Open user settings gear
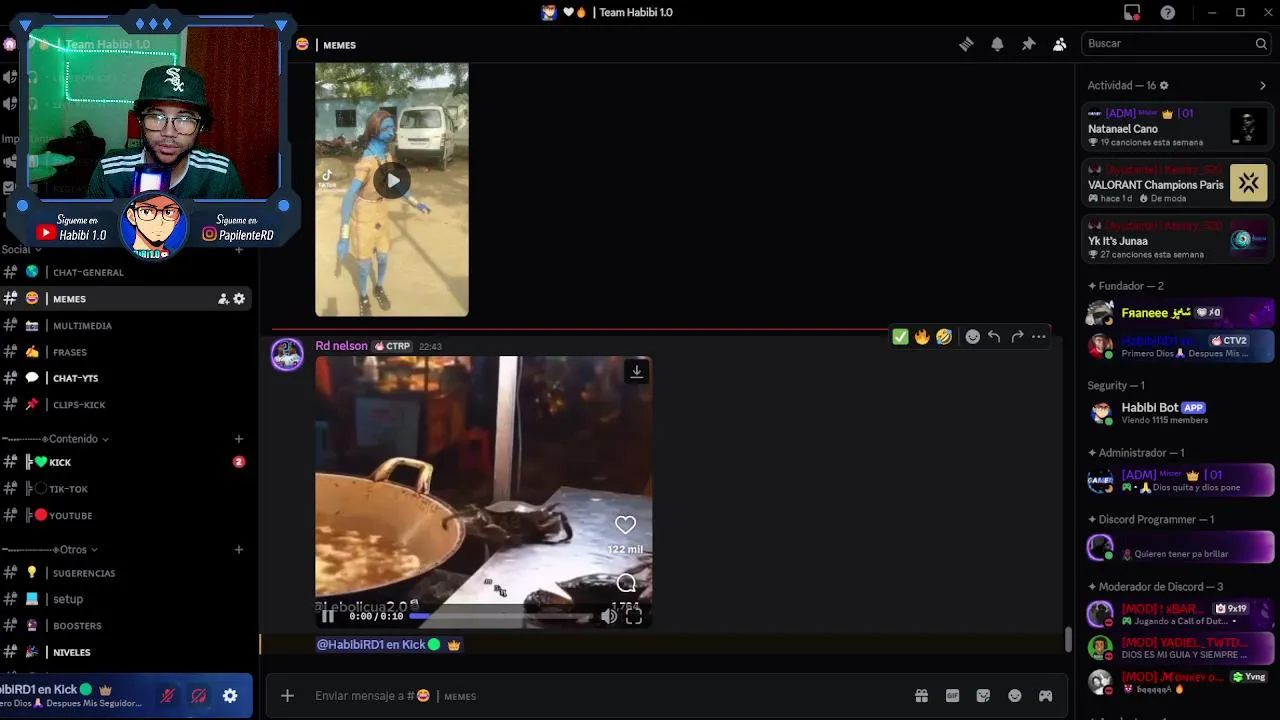 (230, 696)
